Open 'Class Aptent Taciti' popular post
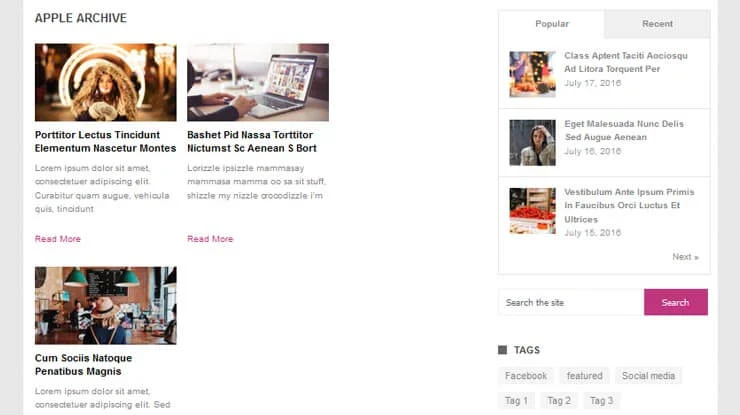740x415 pixels. pyautogui.click(x=626, y=62)
